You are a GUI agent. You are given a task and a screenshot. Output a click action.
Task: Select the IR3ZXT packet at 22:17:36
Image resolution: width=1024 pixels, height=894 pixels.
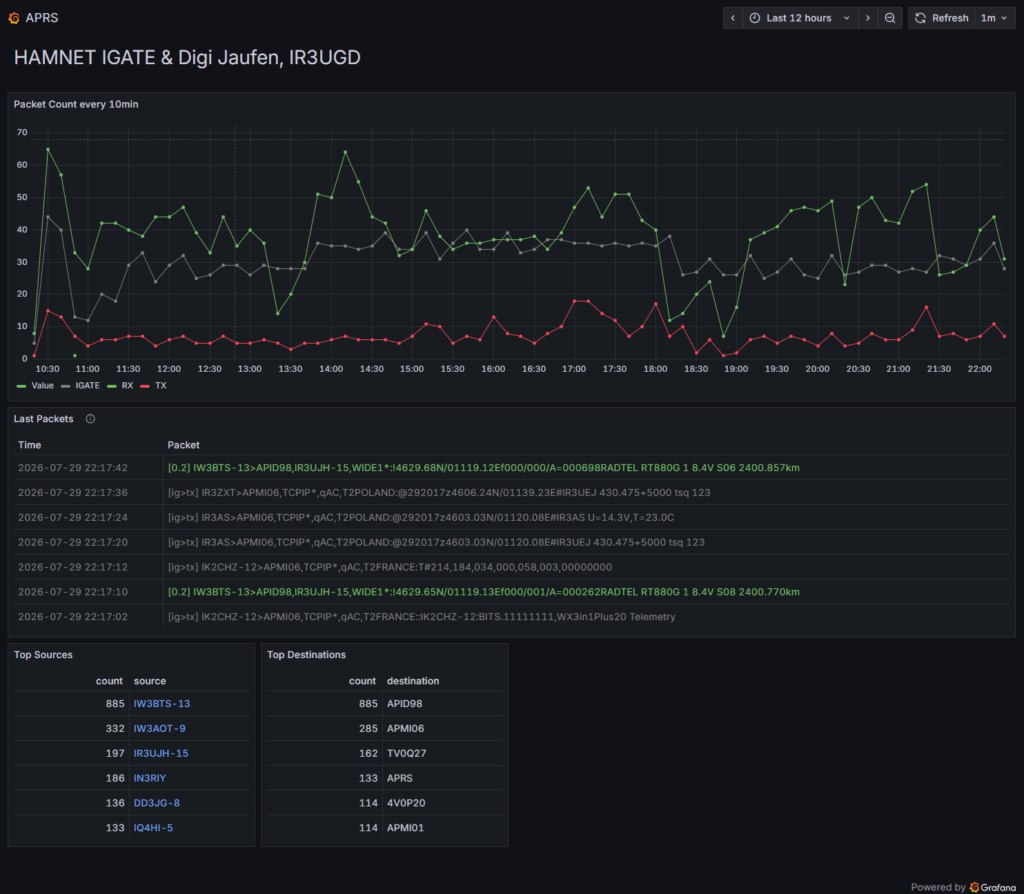(512, 492)
